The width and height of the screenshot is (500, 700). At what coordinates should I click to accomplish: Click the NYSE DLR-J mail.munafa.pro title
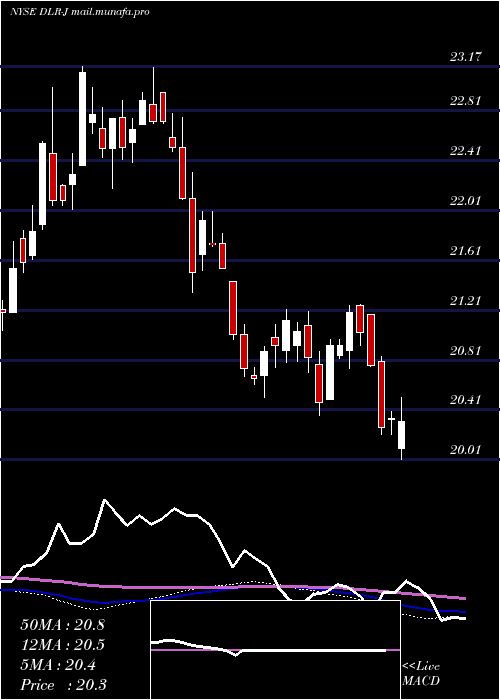click(79, 12)
